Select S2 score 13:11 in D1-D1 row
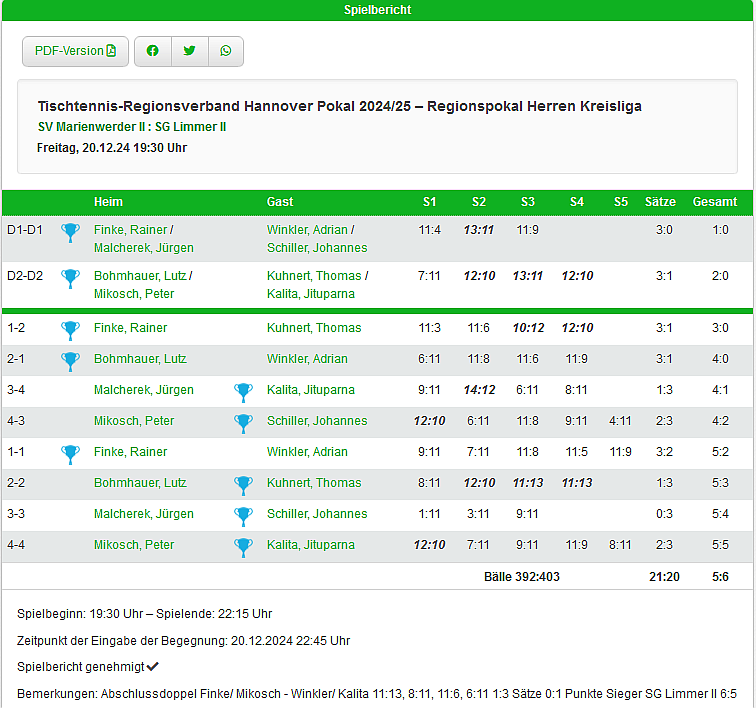This screenshot has width=756, height=708. [x=479, y=230]
